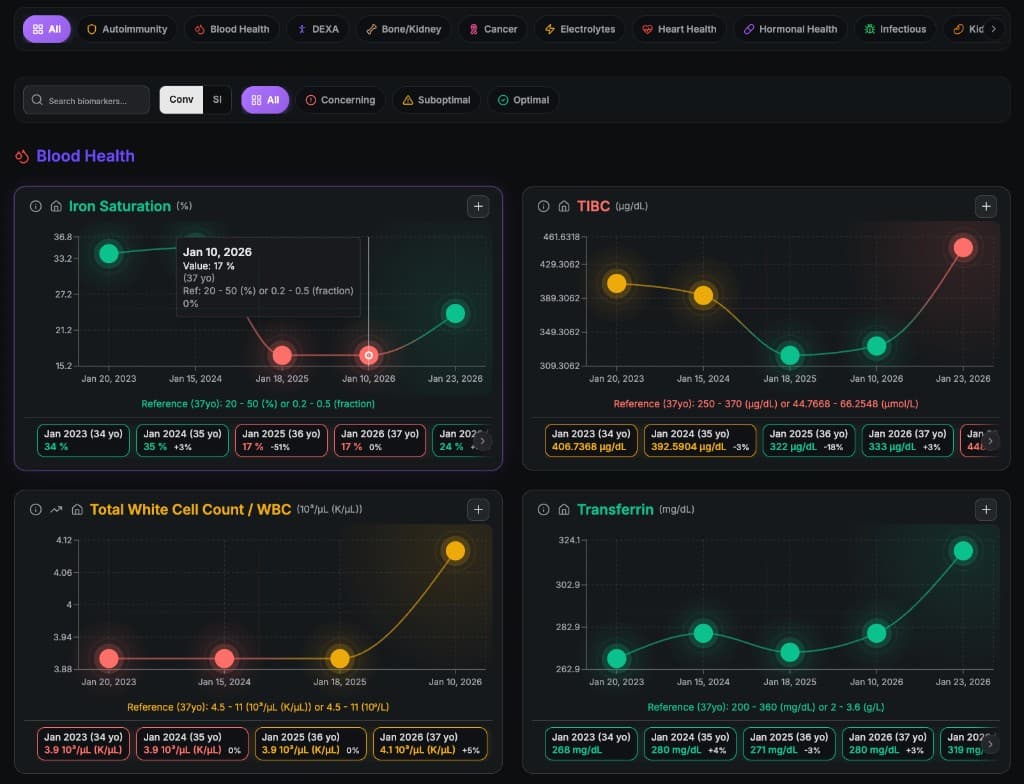Click the Optimal filter button

(x=523, y=100)
